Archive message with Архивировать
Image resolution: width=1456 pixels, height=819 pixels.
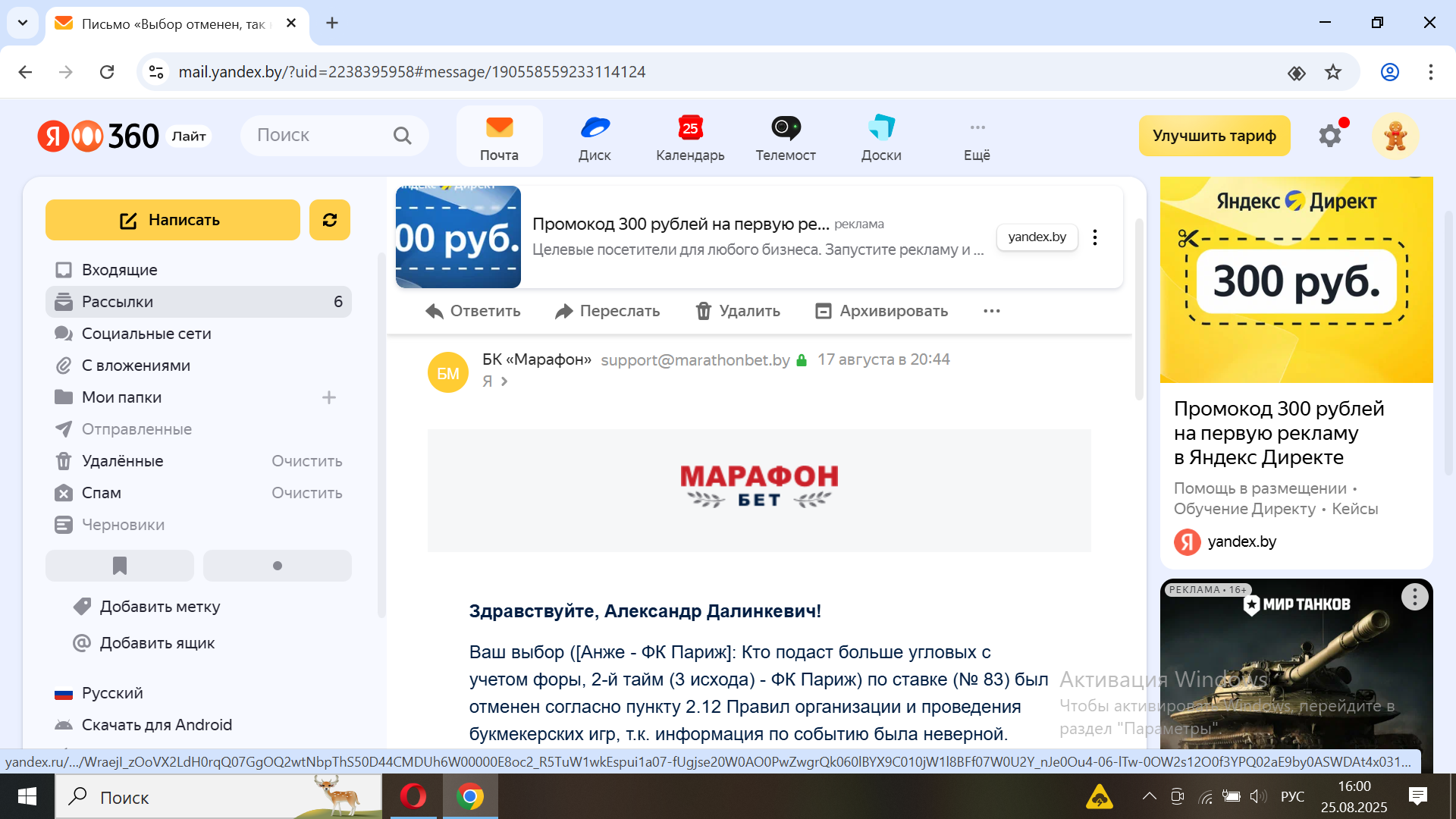(x=881, y=311)
